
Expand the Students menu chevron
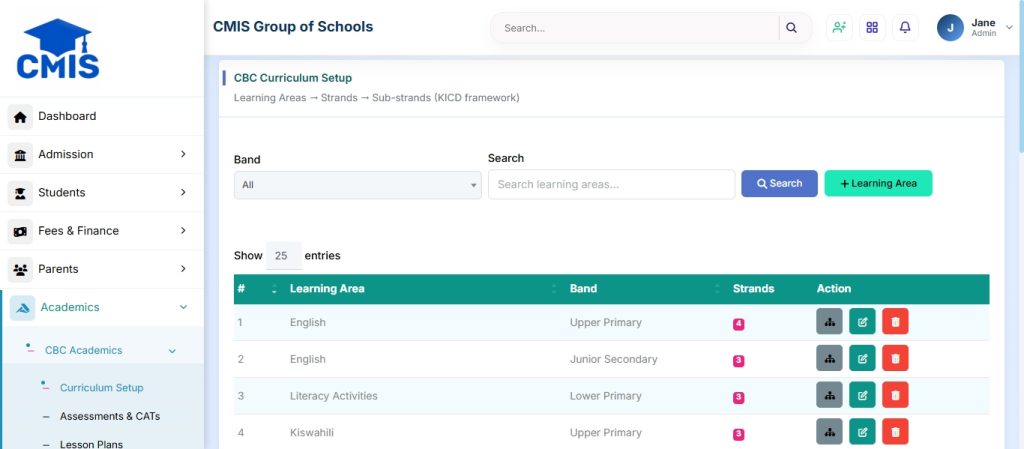(183, 193)
